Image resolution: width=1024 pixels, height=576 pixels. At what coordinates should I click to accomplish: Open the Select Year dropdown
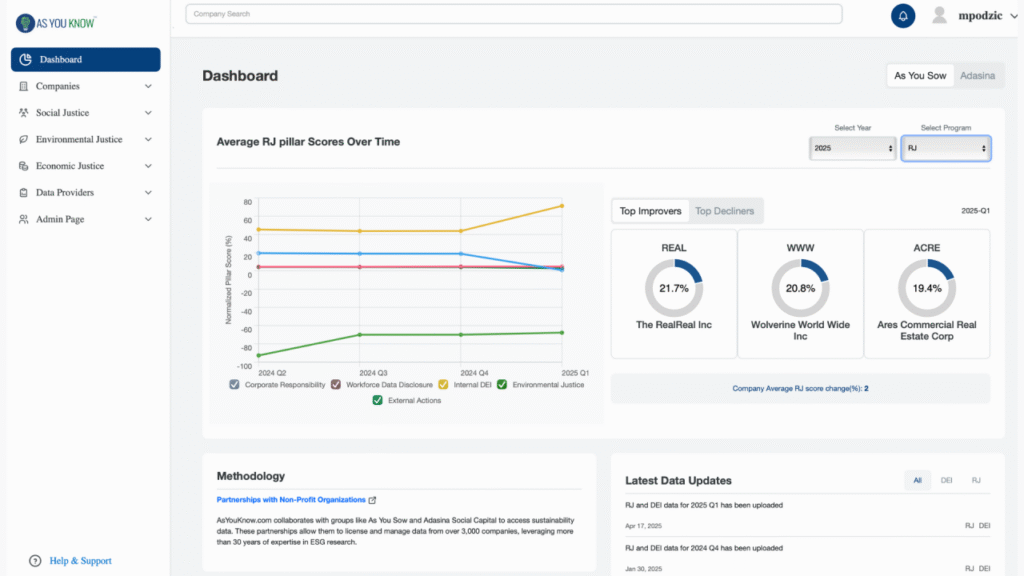click(x=852, y=148)
